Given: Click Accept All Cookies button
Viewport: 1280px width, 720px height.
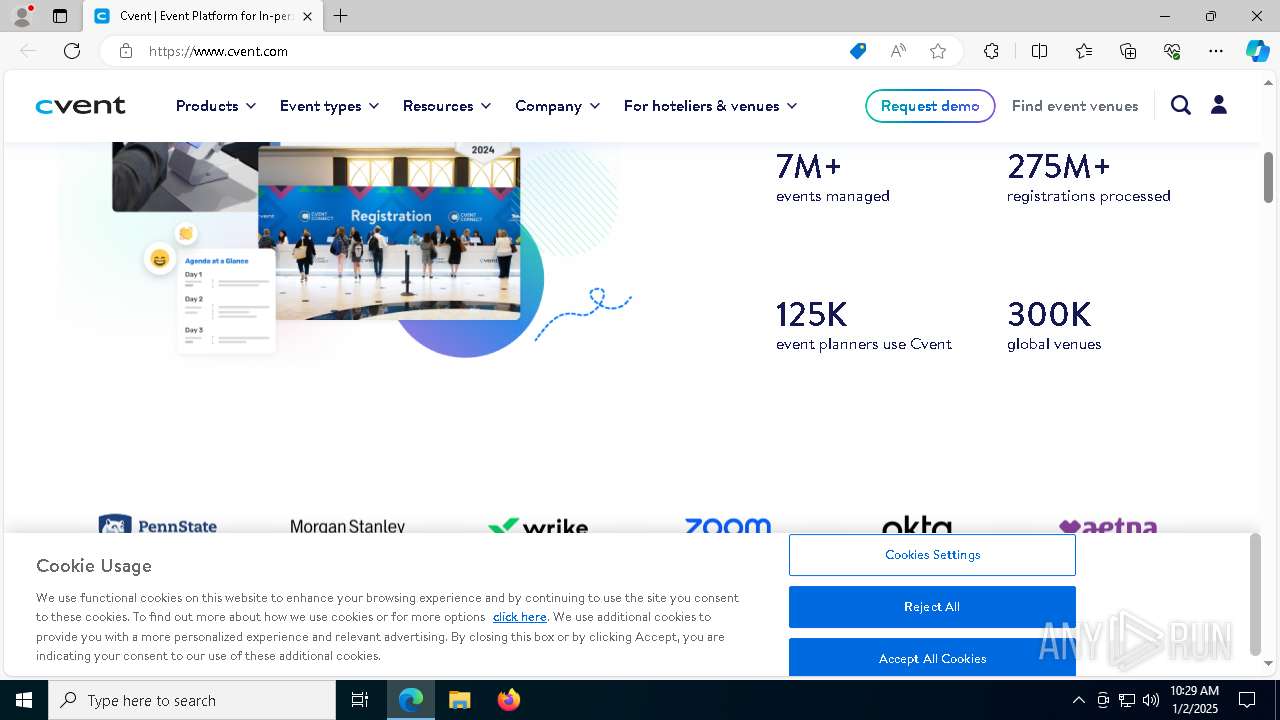Looking at the screenshot, I should point(932,658).
